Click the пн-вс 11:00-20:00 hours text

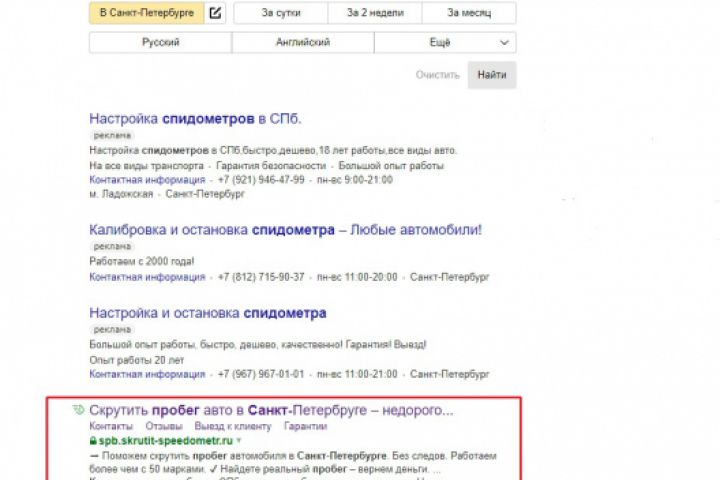(357, 277)
